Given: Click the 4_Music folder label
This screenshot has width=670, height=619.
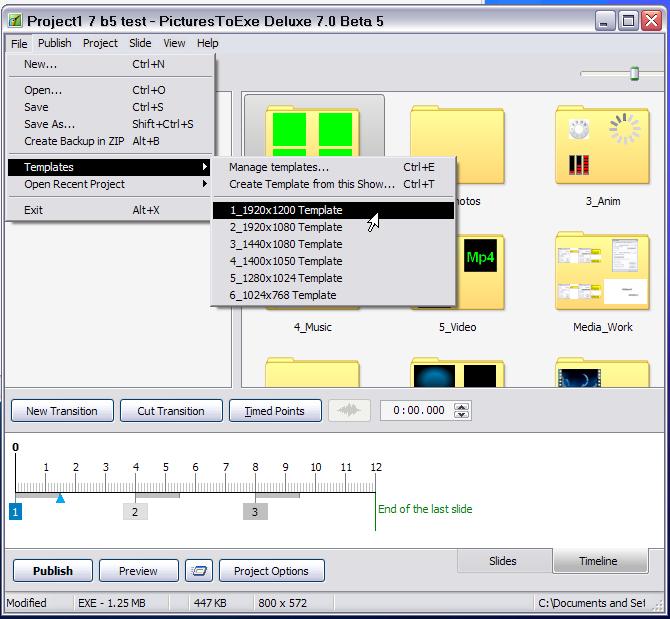Looking at the screenshot, I should (313, 327).
